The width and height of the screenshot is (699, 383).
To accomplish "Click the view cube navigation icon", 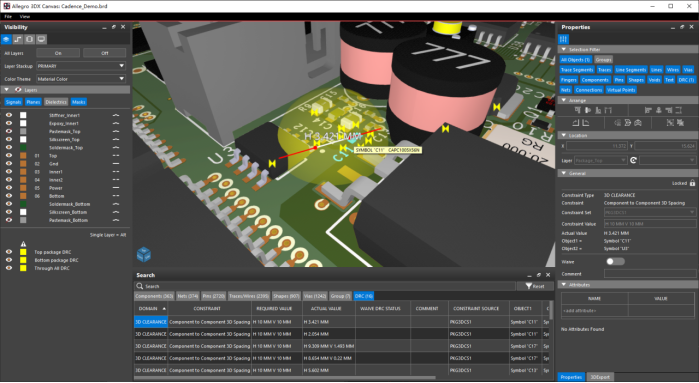I will tap(144, 255).
